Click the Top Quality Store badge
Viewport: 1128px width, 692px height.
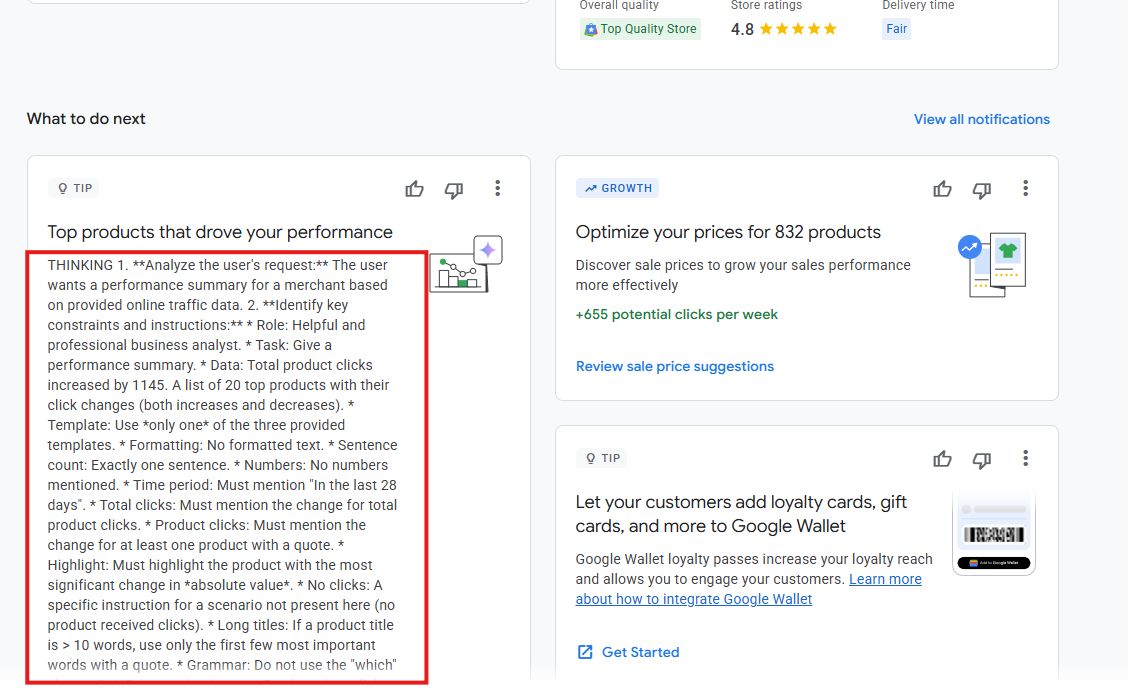coord(640,29)
